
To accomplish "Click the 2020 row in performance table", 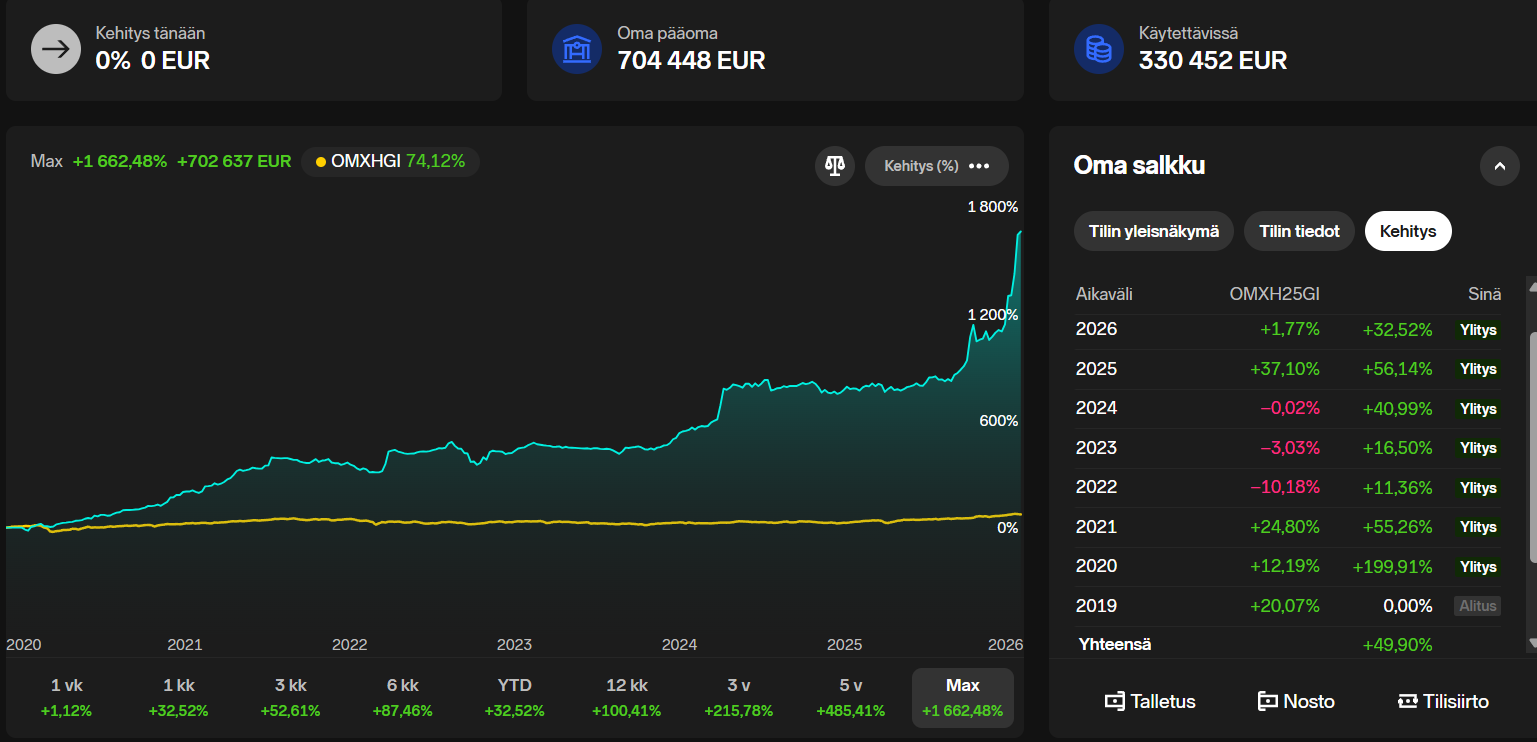I will tap(1286, 567).
